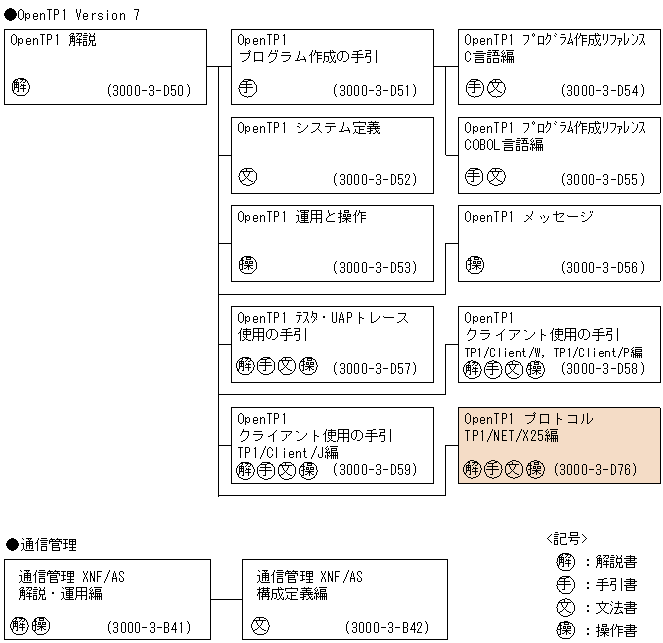Click the 文 symbol in the 構成定義編 box
Viewport: 663px width, 643px height.
point(260,626)
